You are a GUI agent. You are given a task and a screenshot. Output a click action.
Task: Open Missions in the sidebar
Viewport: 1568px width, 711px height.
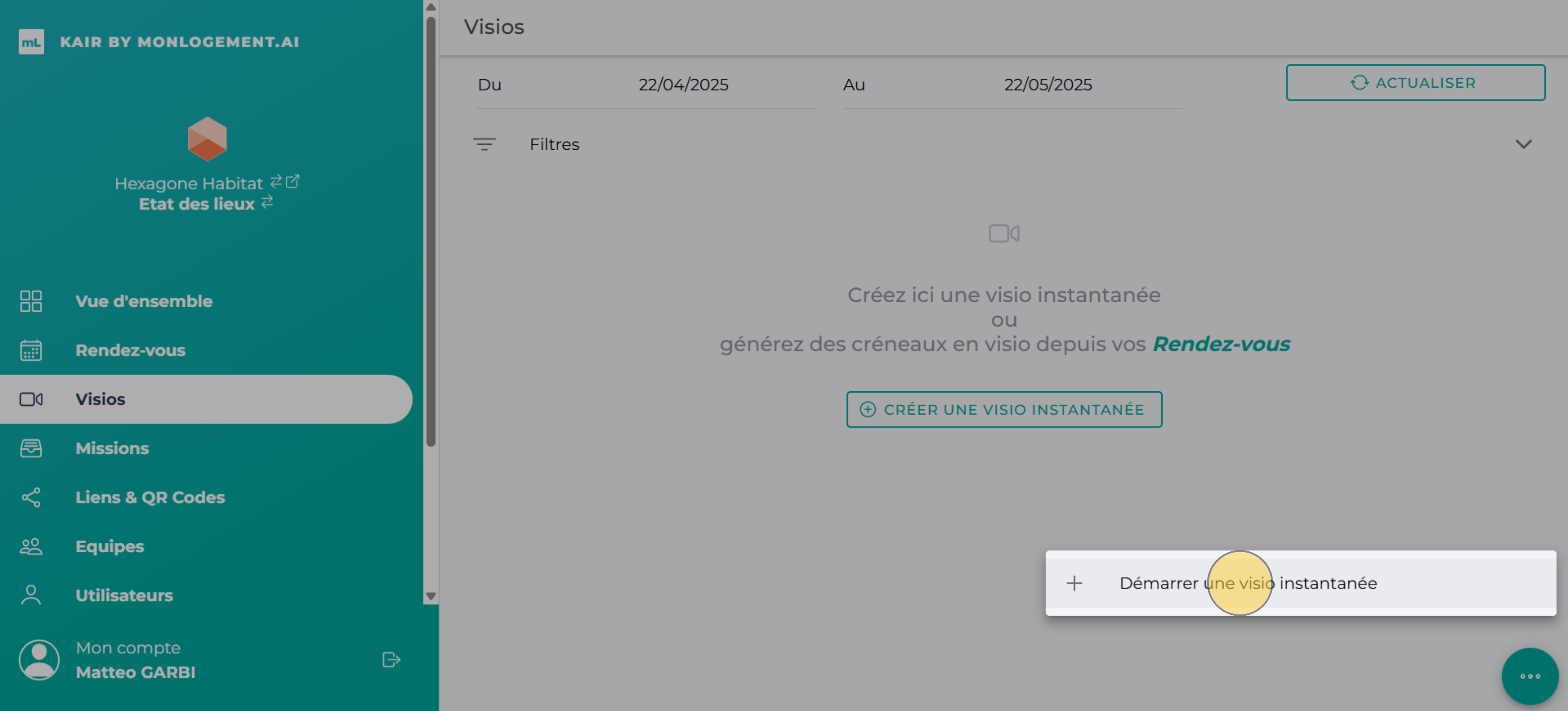[x=112, y=448]
